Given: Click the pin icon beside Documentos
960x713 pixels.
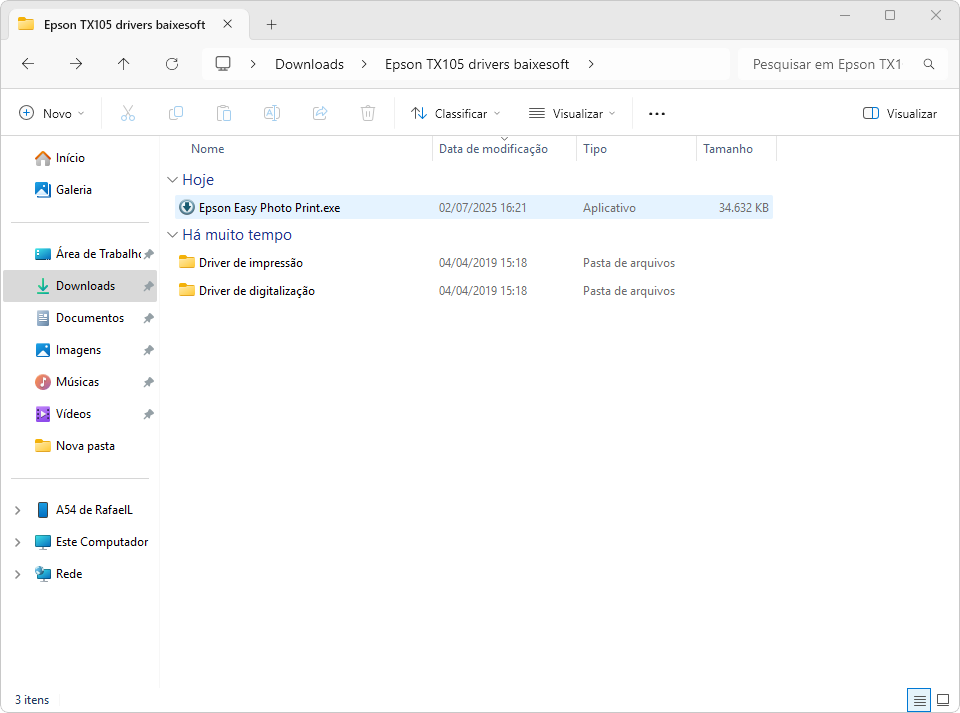Looking at the screenshot, I should pos(148,318).
